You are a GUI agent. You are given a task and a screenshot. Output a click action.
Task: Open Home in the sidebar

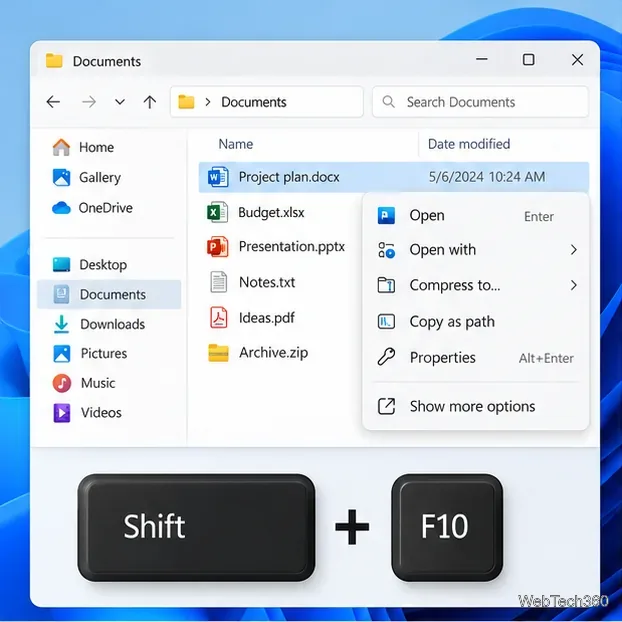point(96,147)
